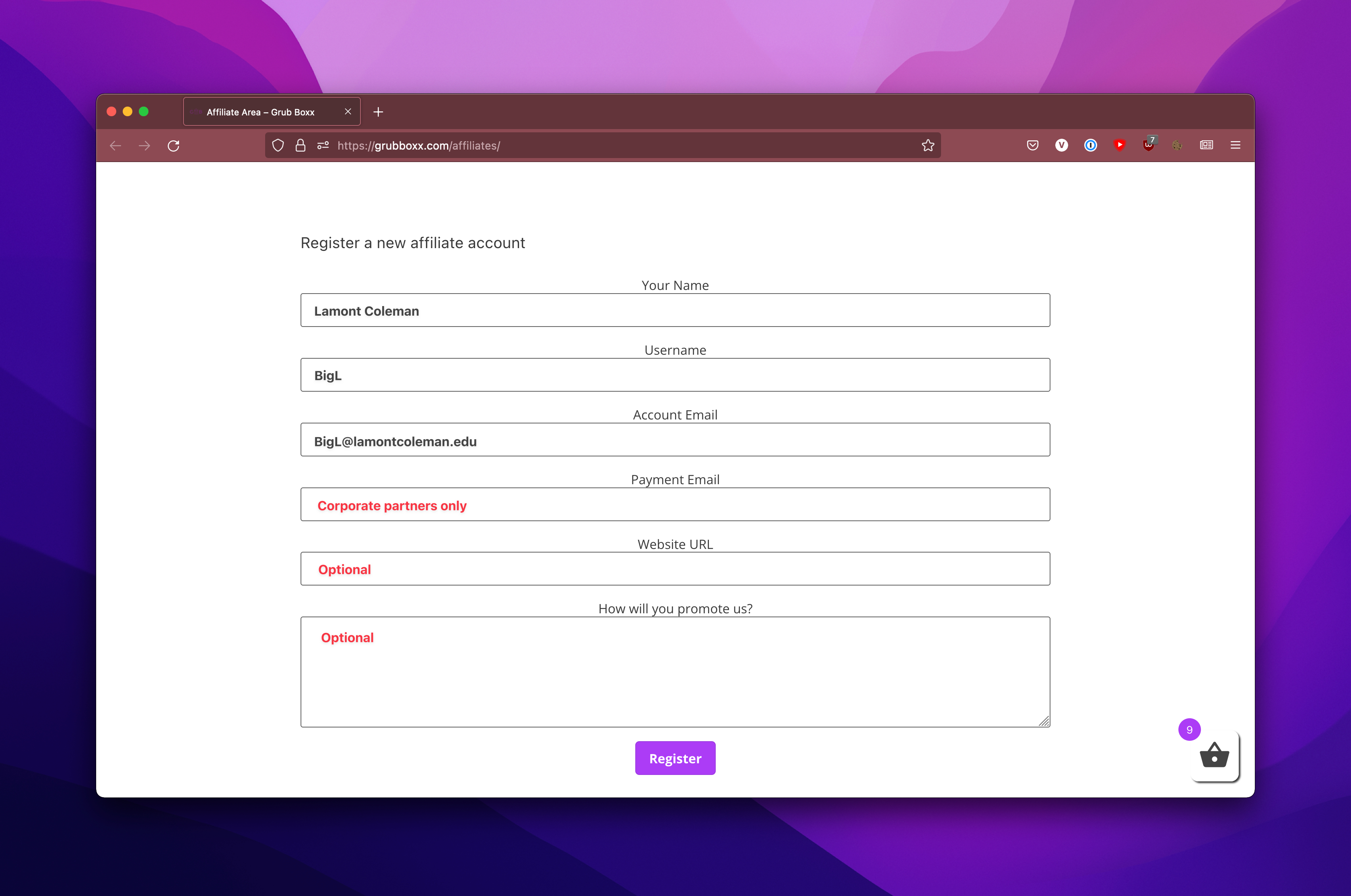
Task: Open the cookie extension
Action: [x=1177, y=145]
